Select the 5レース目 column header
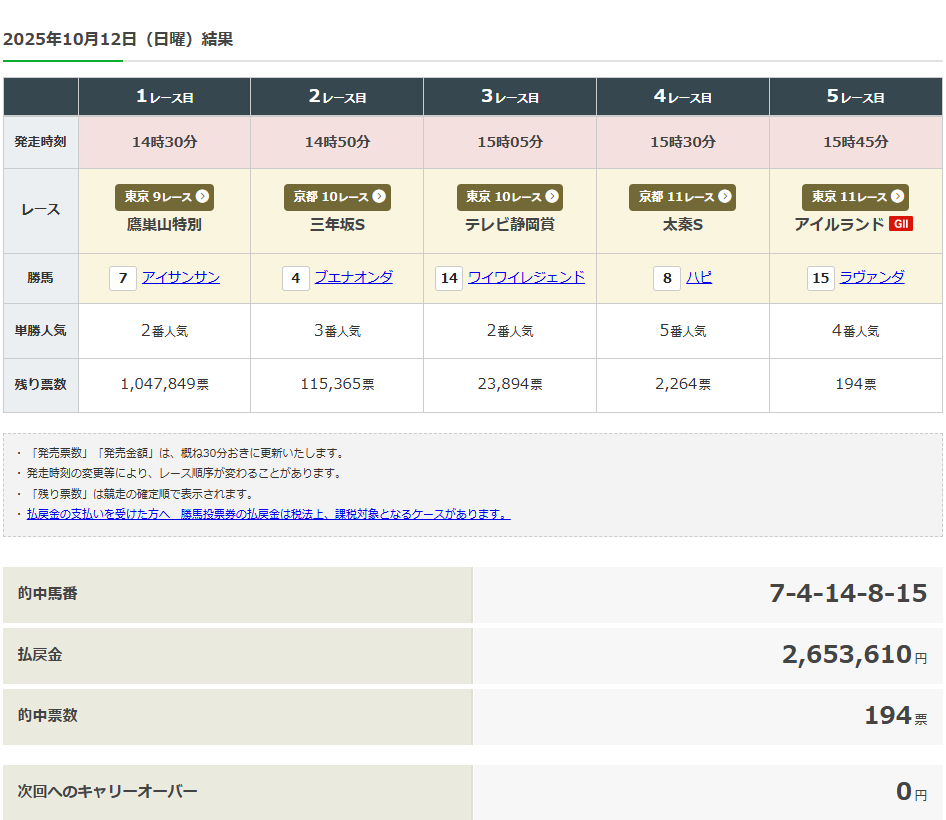Image resolution: width=946 pixels, height=820 pixels. [855, 97]
